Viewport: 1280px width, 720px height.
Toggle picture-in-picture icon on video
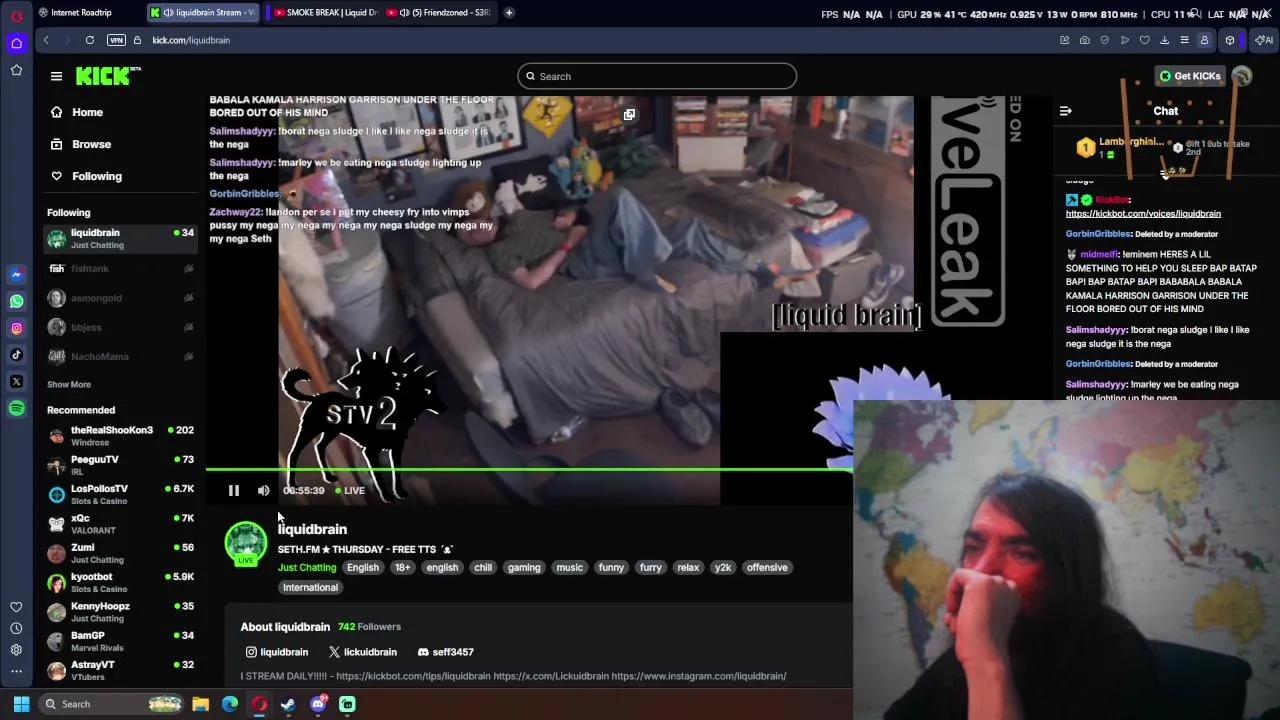629,115
